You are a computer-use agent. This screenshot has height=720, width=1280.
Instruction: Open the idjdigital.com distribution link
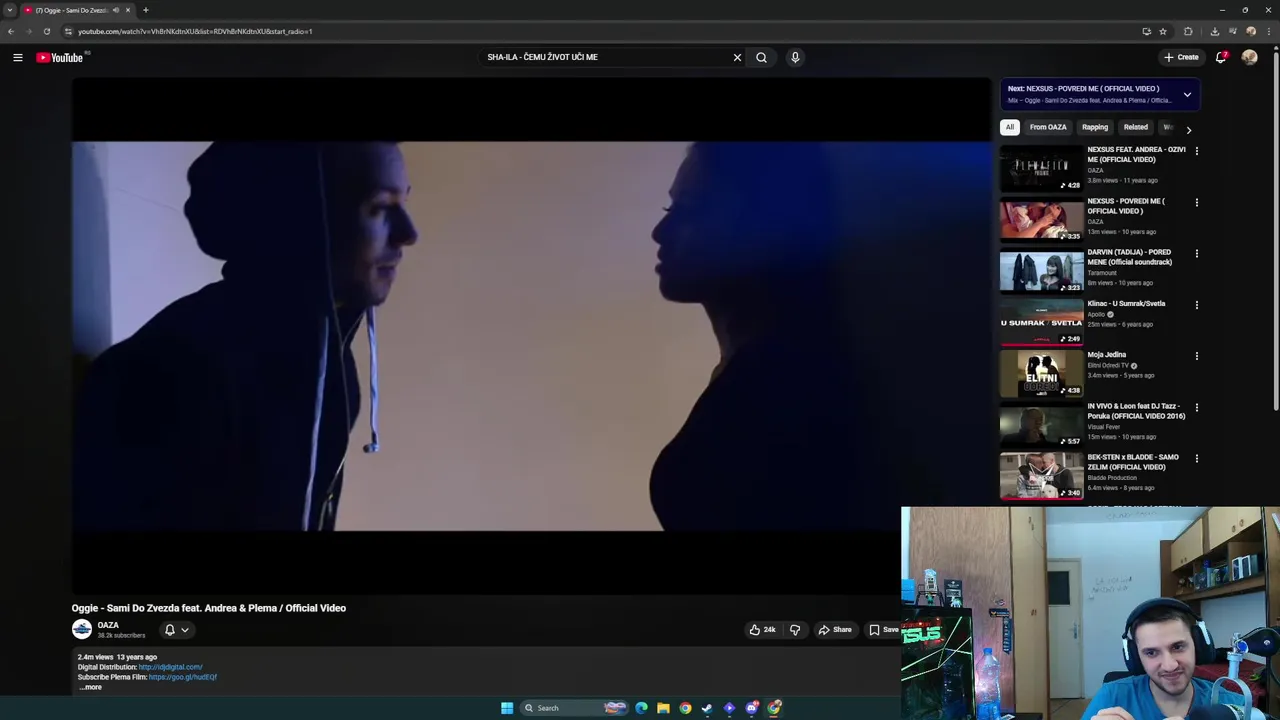coord(170,667)
